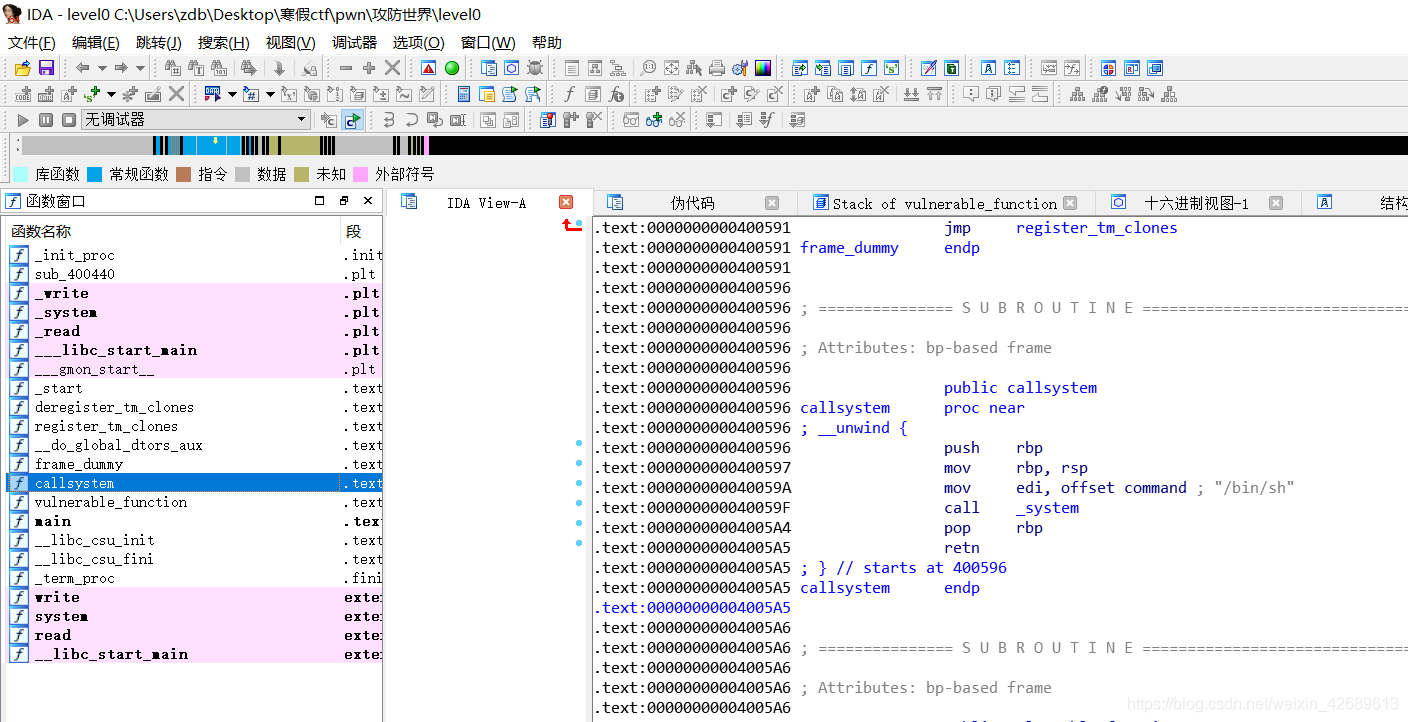Click the bug debugger icon
Screen dimensions: 1408x722
535,68
